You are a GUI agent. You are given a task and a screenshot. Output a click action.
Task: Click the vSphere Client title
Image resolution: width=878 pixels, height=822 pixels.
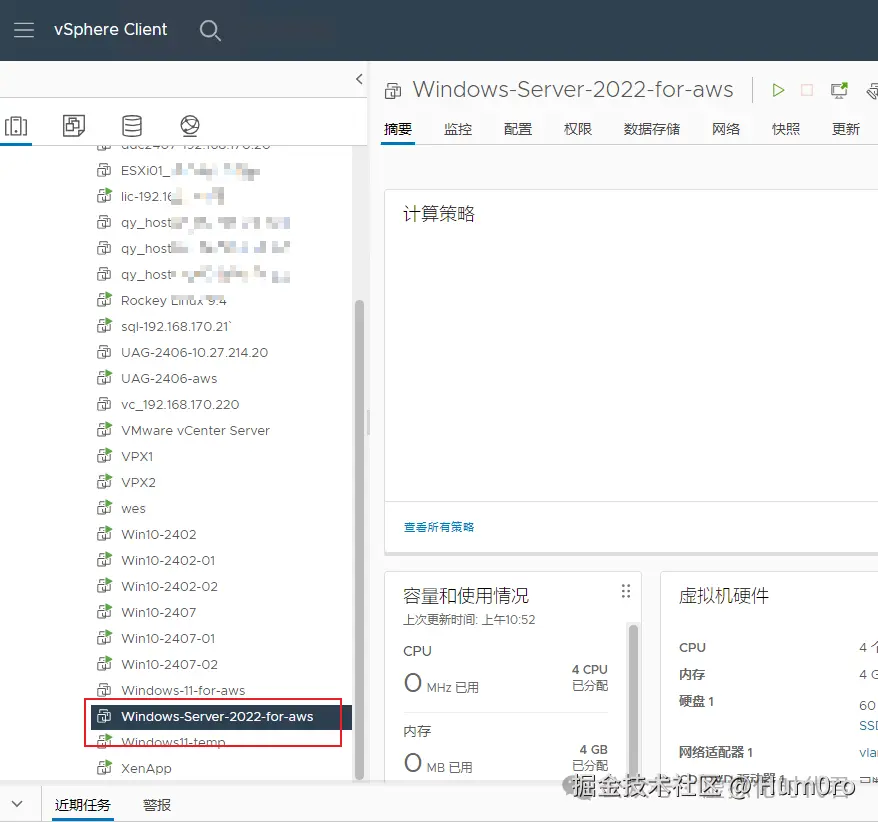[110, 30]
